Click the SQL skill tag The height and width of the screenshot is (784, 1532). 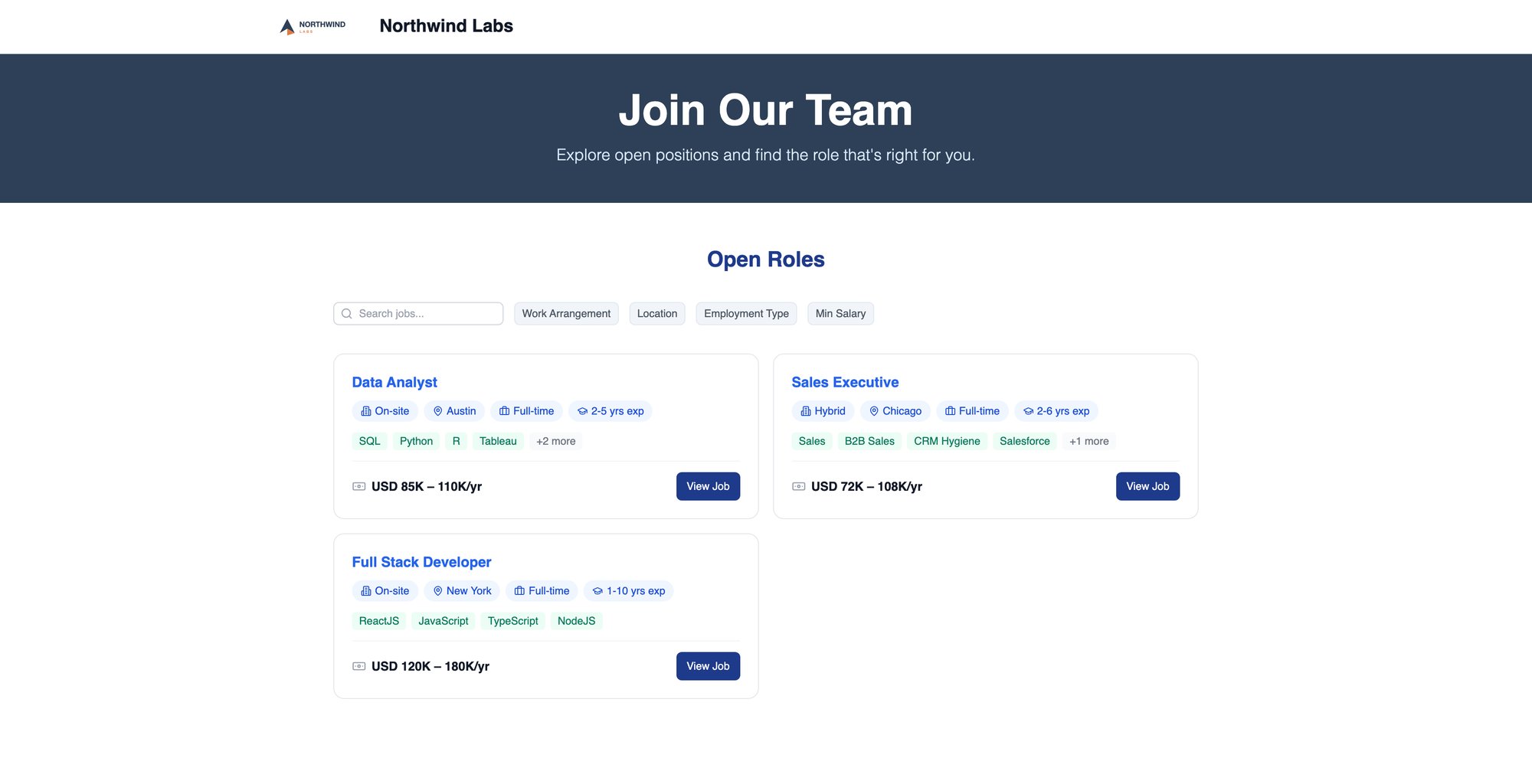pos(369,441)
